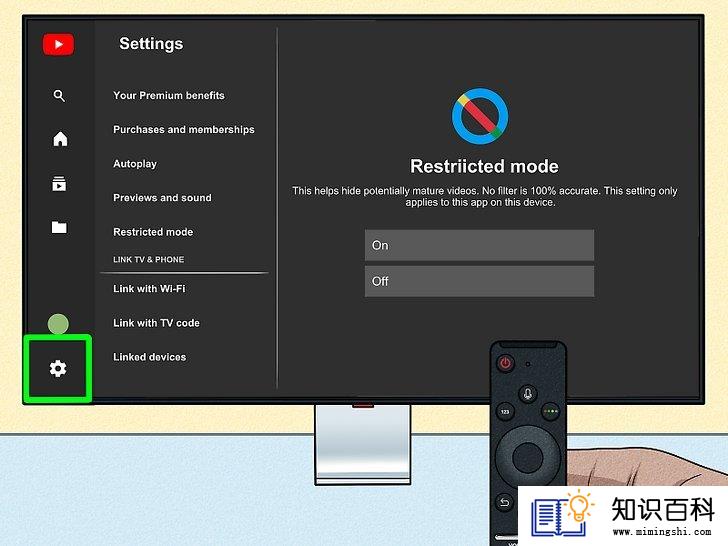Open the Library folder icon
Viewport: 728px width, 546px height.
tap(59, 227)
